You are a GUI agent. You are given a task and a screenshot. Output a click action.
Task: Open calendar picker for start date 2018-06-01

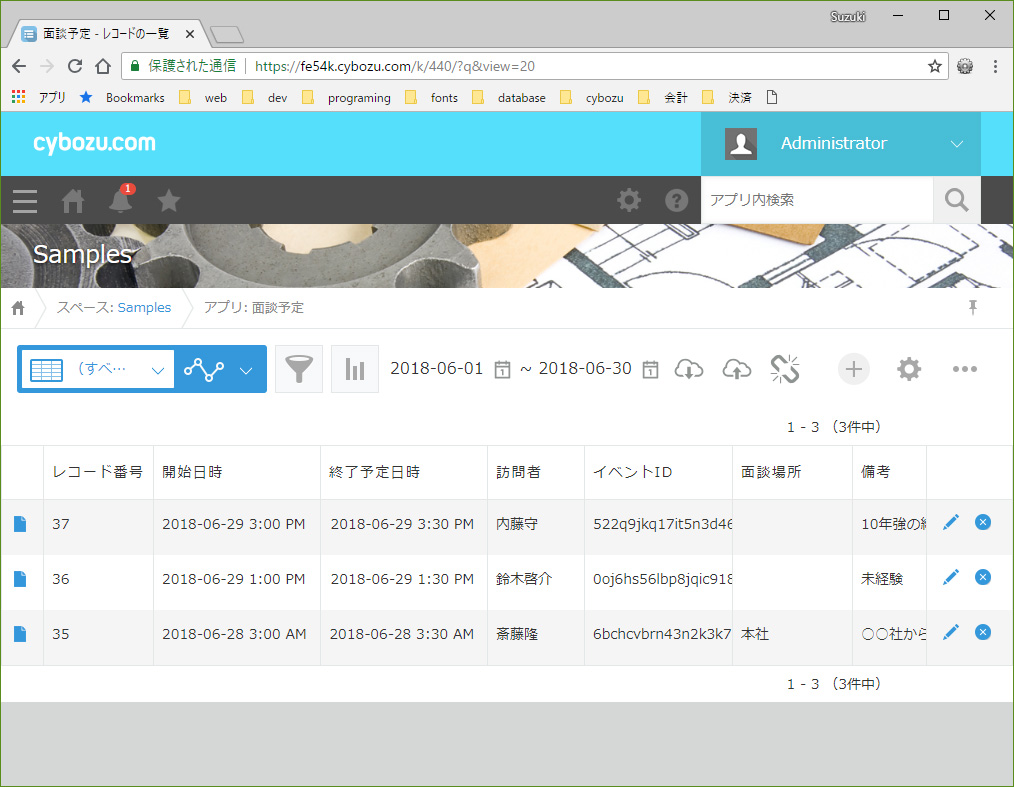click(502, 369)
